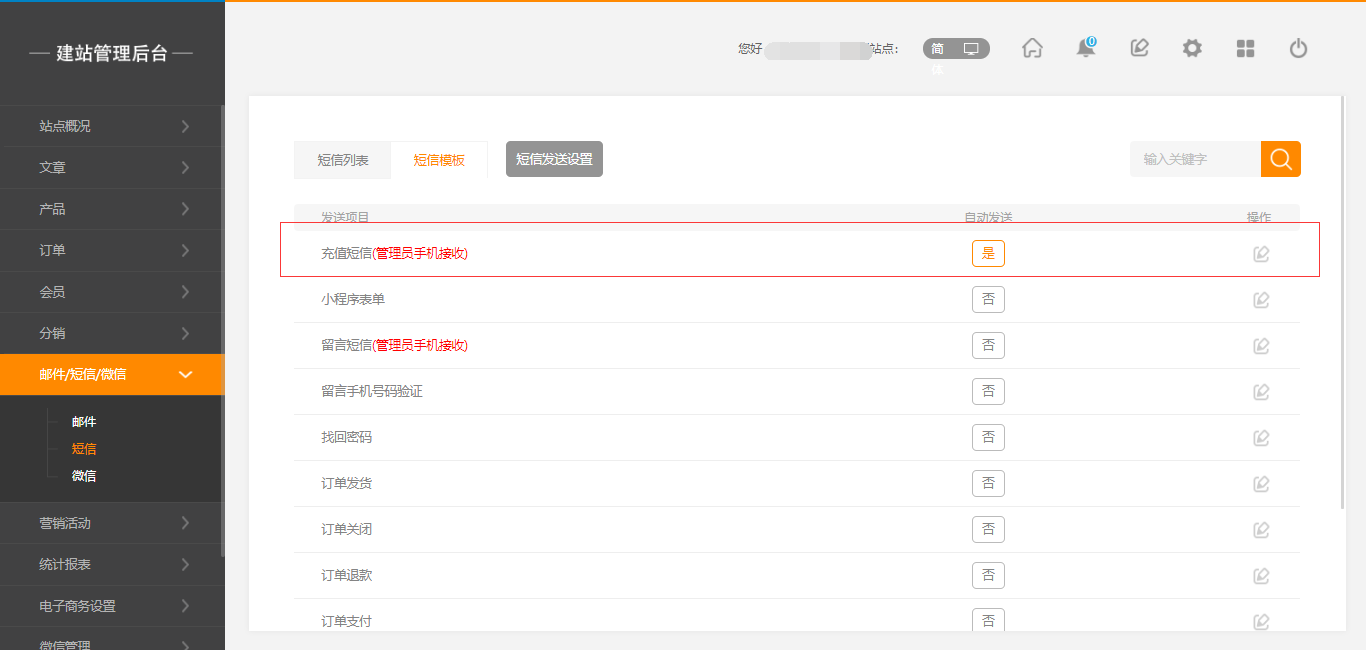
Task: Click the power logout icon
Action: 1298,48
